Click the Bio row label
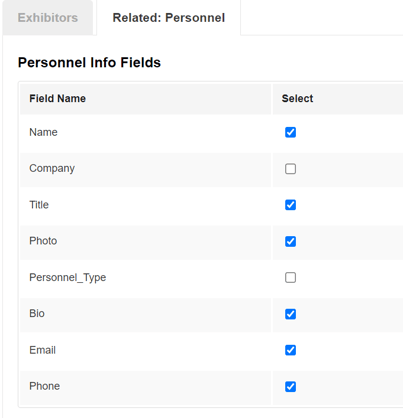Image resolution: width=403 pixels, height=418 pixels. [37, 313]
